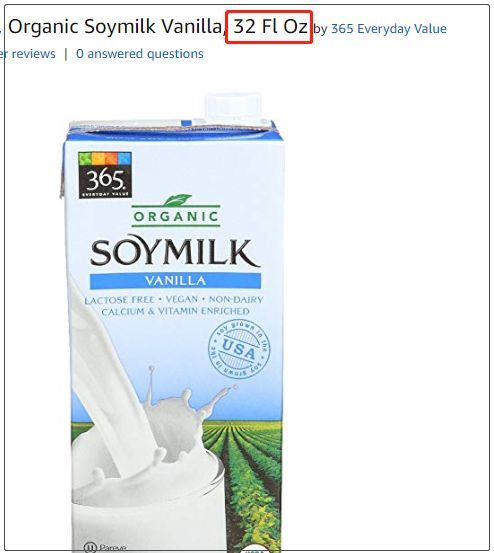The image size is (494, 553).
Task: Click the blue VANILLA banner on carton
Action: coord(175,281)
